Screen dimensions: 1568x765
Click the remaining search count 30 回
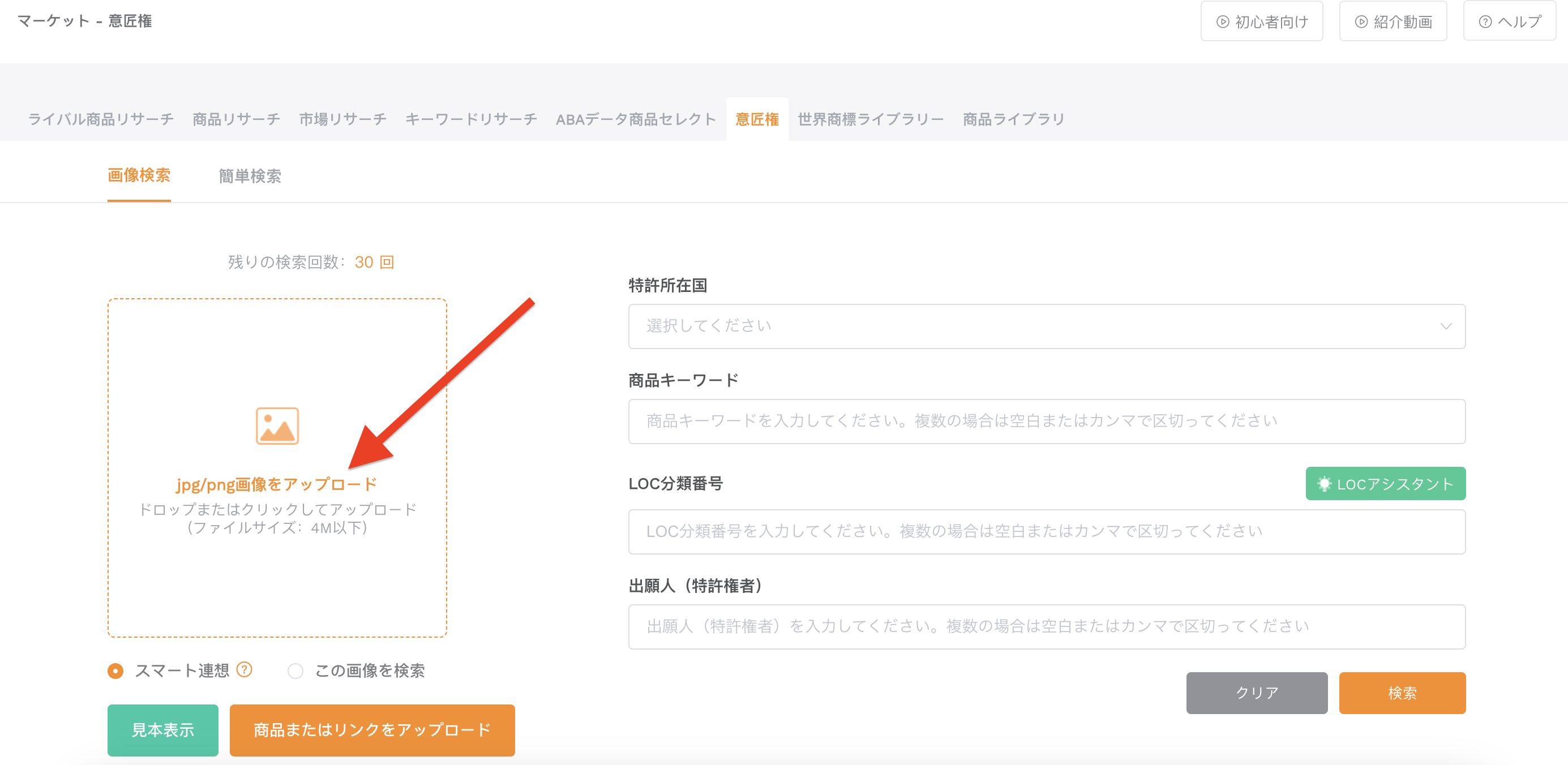[374, 263]
